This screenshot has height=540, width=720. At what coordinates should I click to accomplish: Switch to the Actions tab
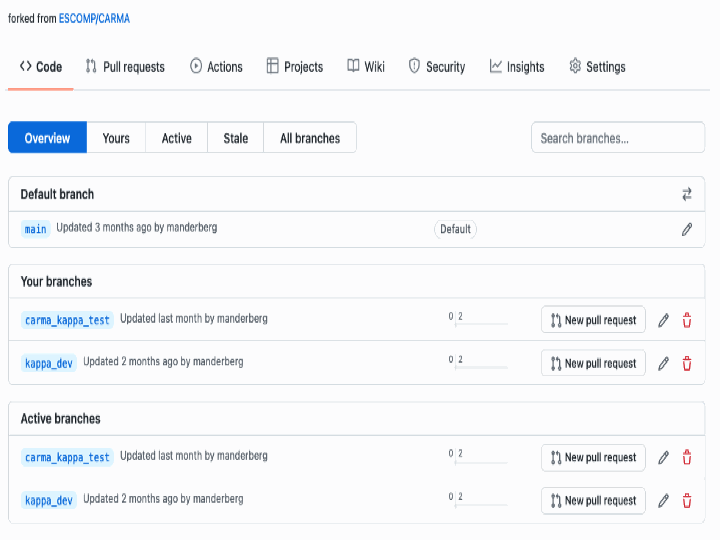click(x=216, y=67)
